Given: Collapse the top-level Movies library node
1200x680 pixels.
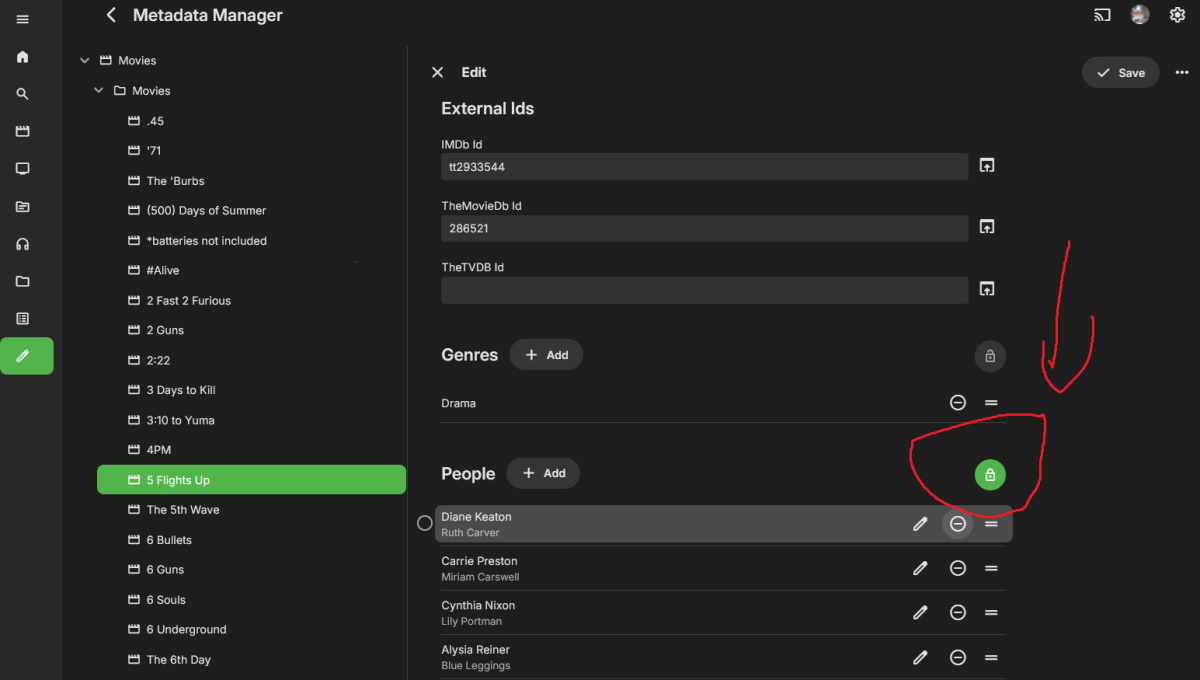Looking at the screenshot, I should click(x=85, y=61).
